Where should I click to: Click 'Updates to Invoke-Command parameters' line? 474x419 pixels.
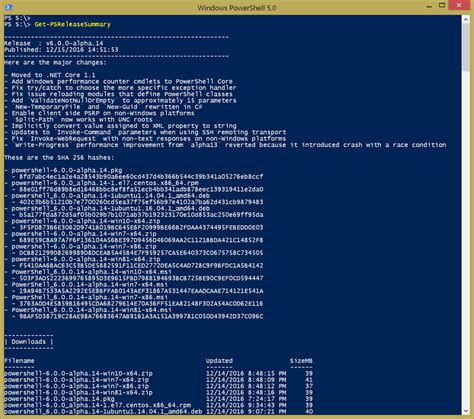coord(145,132)
